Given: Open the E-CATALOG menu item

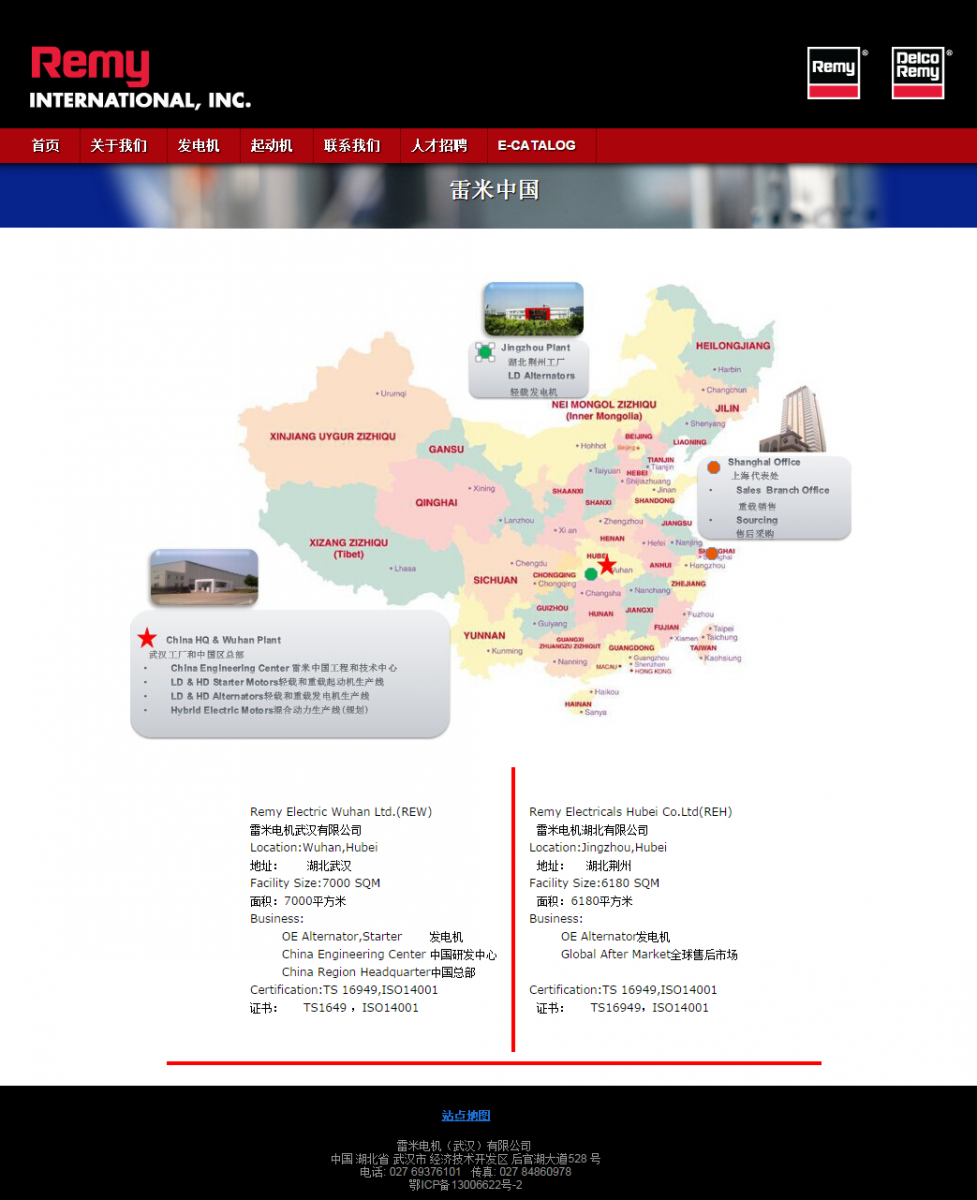Looking at the screenshot, I should [x=537, y=146].
